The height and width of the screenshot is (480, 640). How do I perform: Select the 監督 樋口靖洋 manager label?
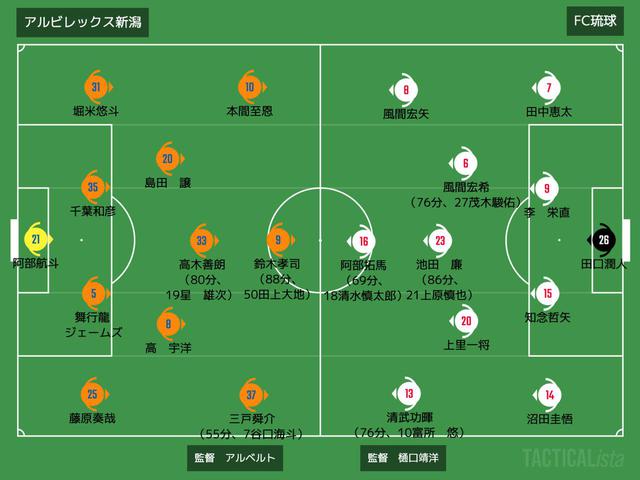(x=403, y=458)
